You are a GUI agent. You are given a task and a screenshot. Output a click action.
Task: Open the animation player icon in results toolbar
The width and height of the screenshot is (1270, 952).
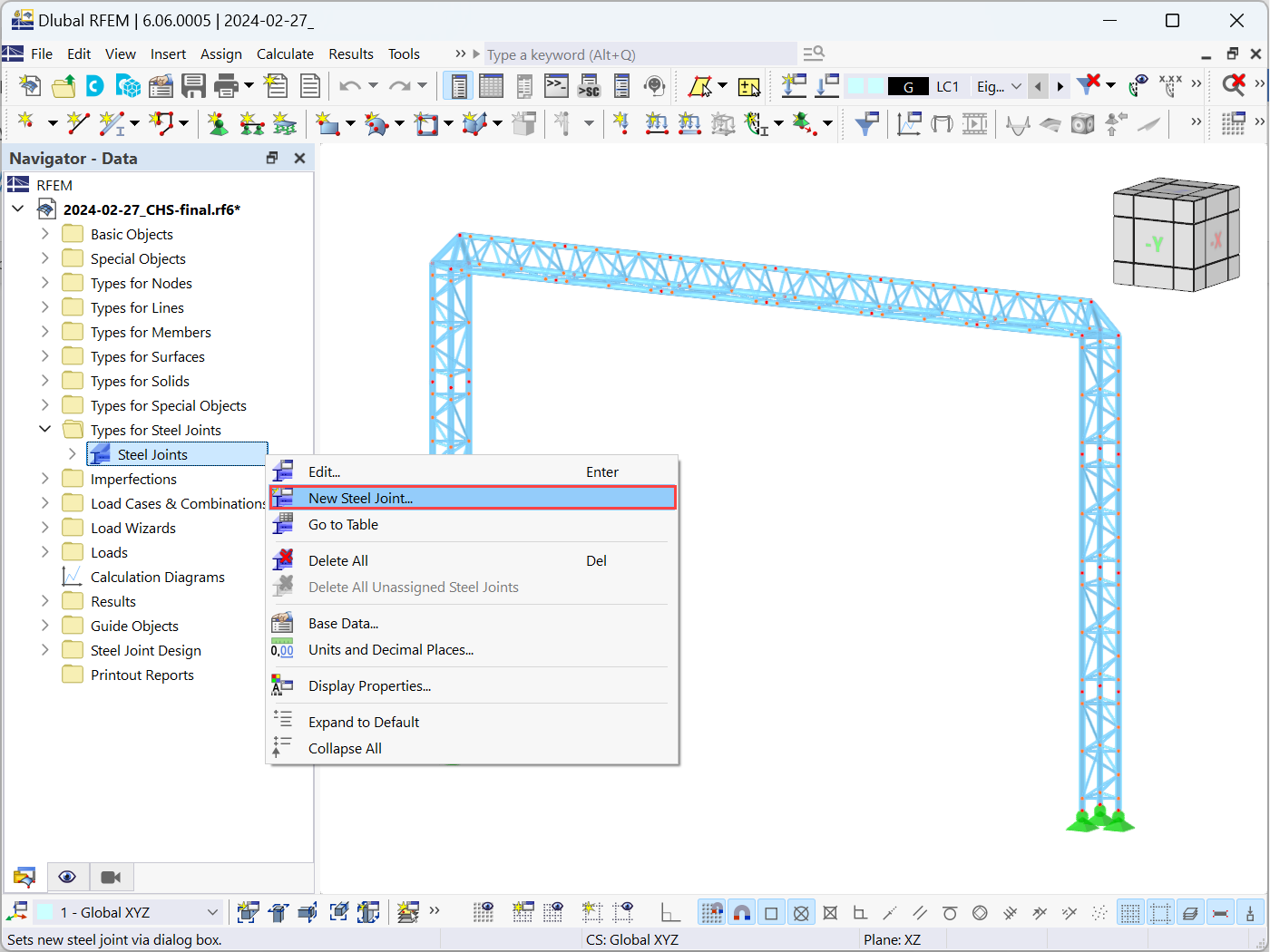pos(975,123)
